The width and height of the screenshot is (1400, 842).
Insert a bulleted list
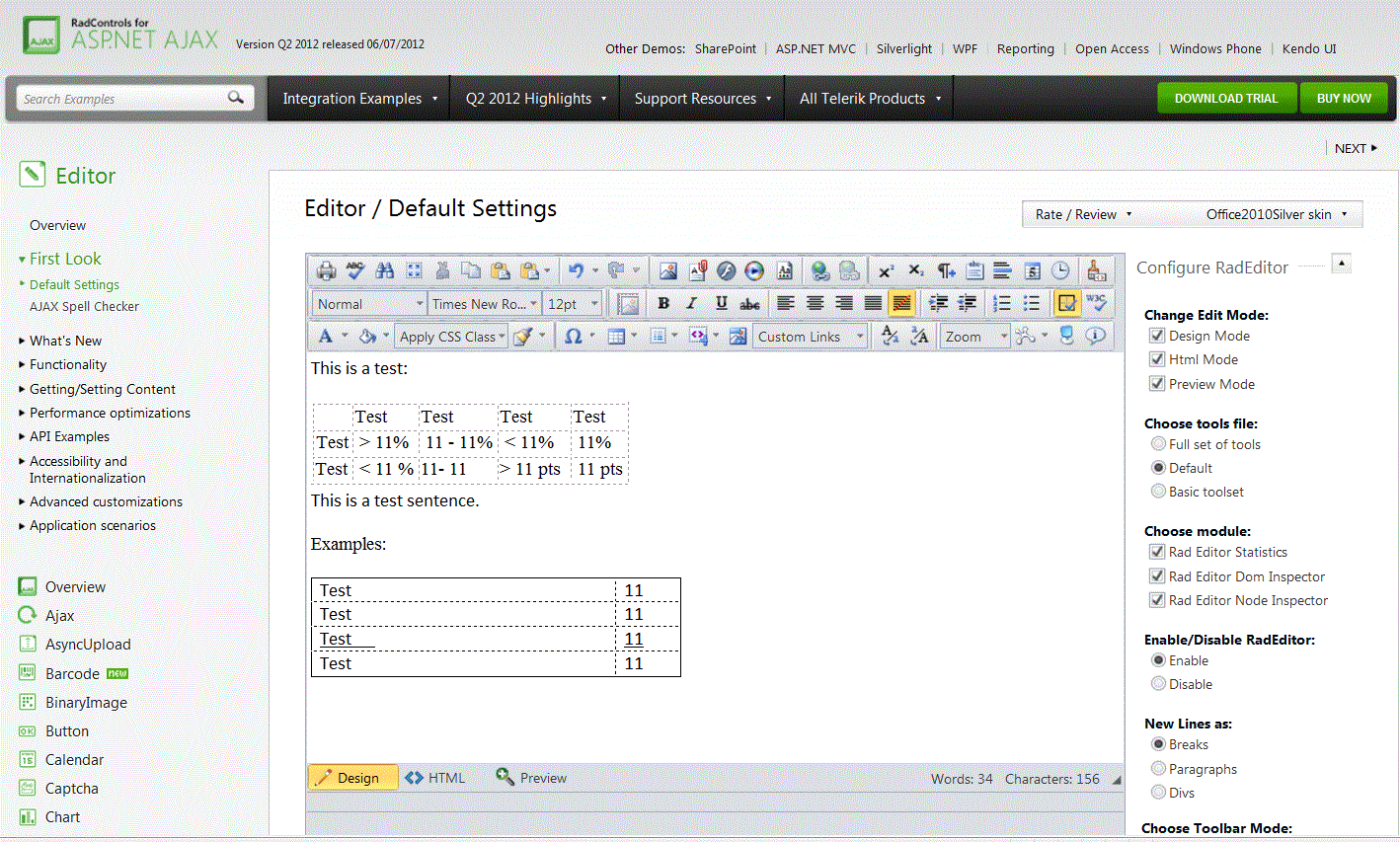pyautogui.click(x=1032, y=303)
